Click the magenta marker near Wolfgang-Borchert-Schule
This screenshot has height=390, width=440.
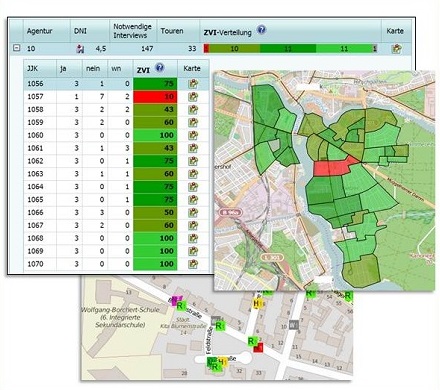175,301
